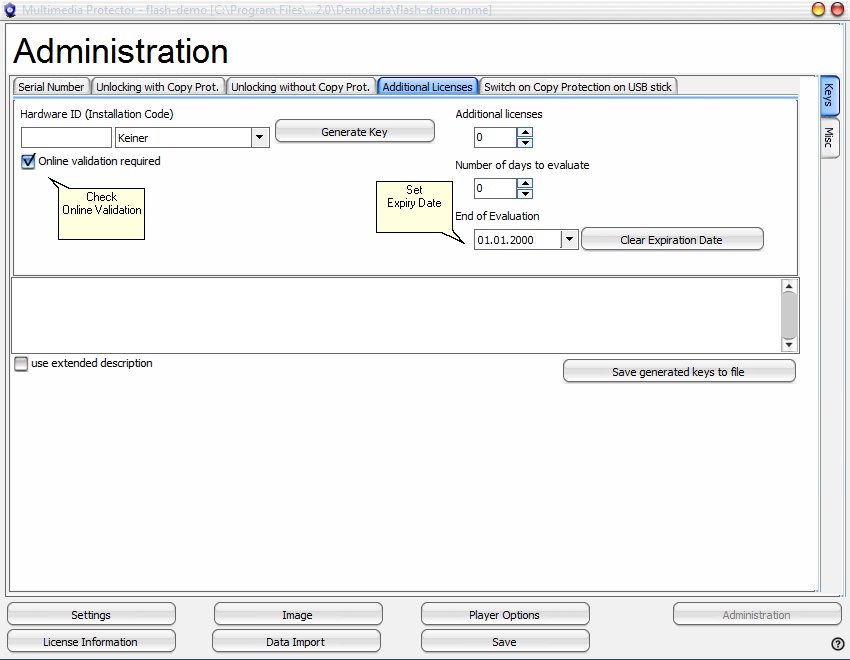Open the Player Options section
This screenshot has width=850, height=660.
click(x=504, y=615)
